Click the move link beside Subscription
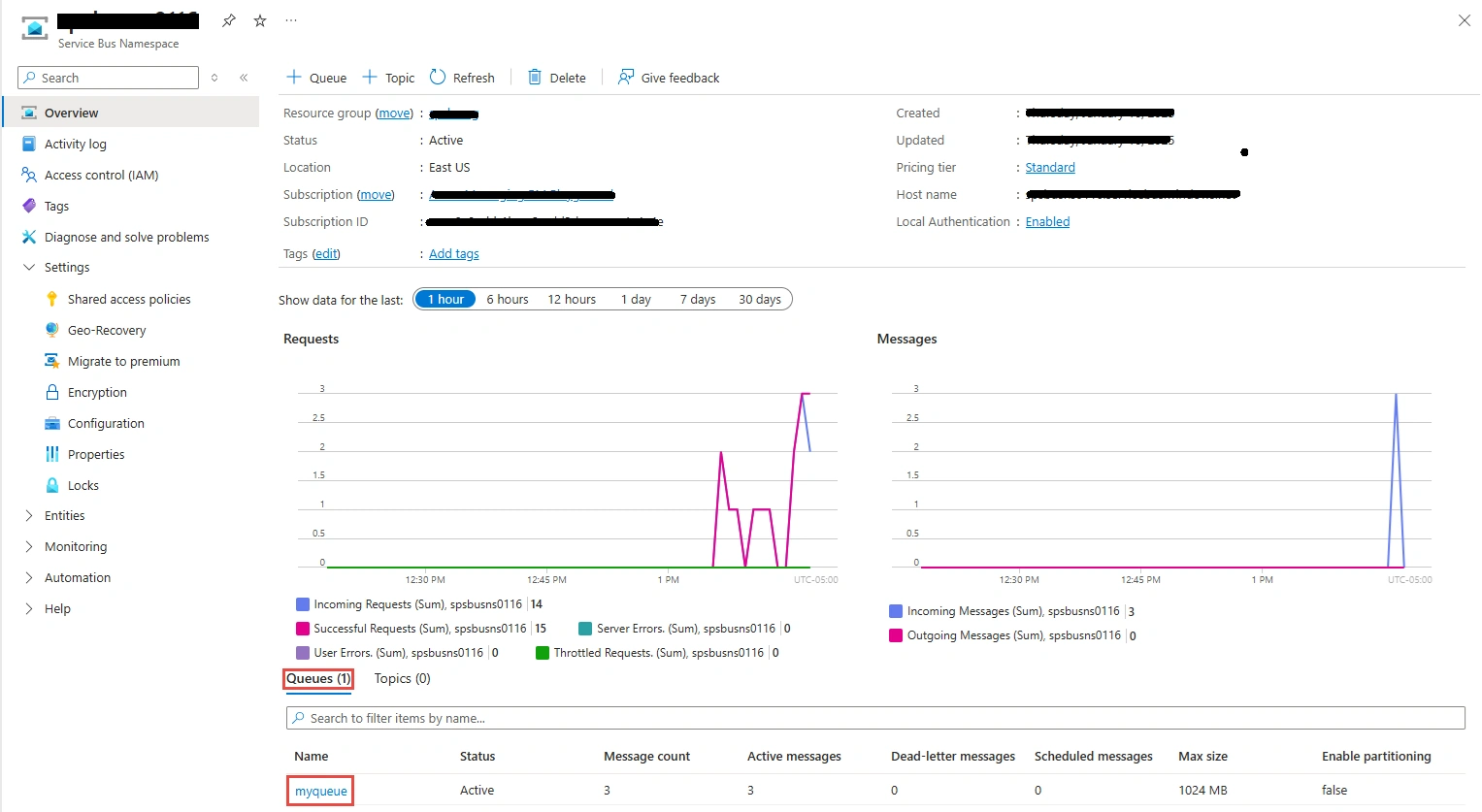Viewport: 1482px width, 812px height. (377, 194)
